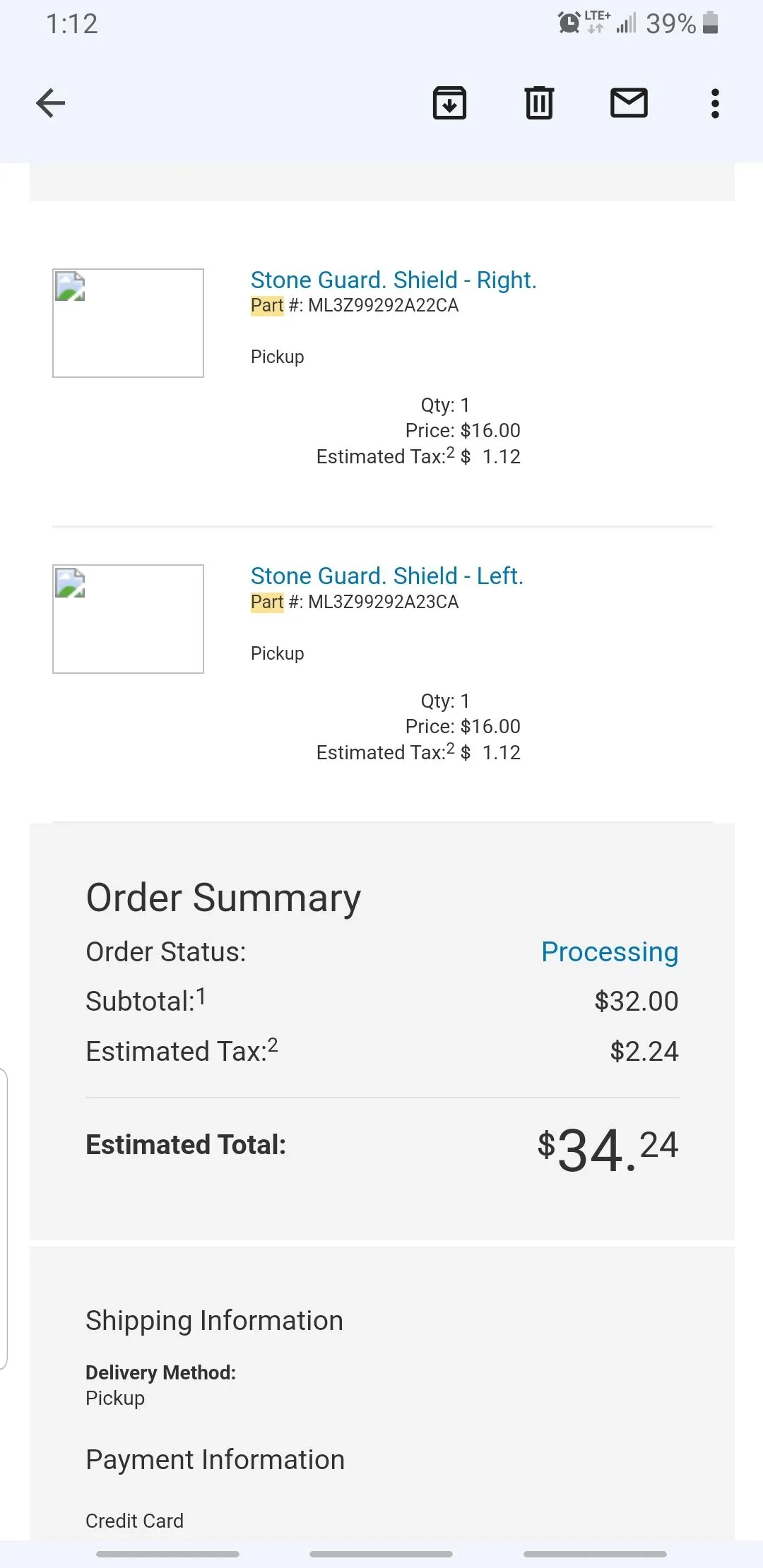The width and height of the screenshot is (763, 1568).
Task: Tap the highlighted Part word for ML3Z99292A22CA
Action: 267,305
